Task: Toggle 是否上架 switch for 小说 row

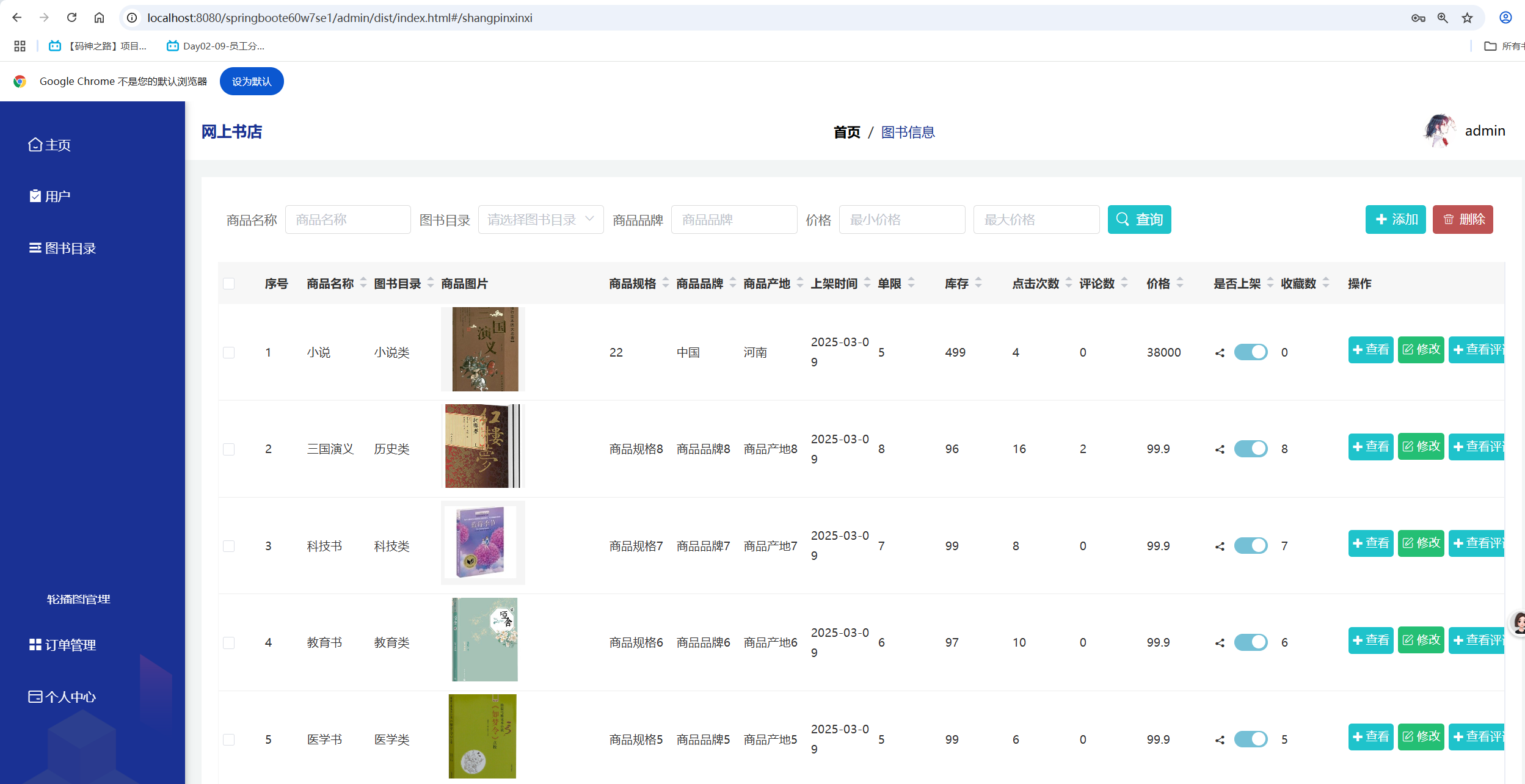Action: click(x=1250, y=352)
